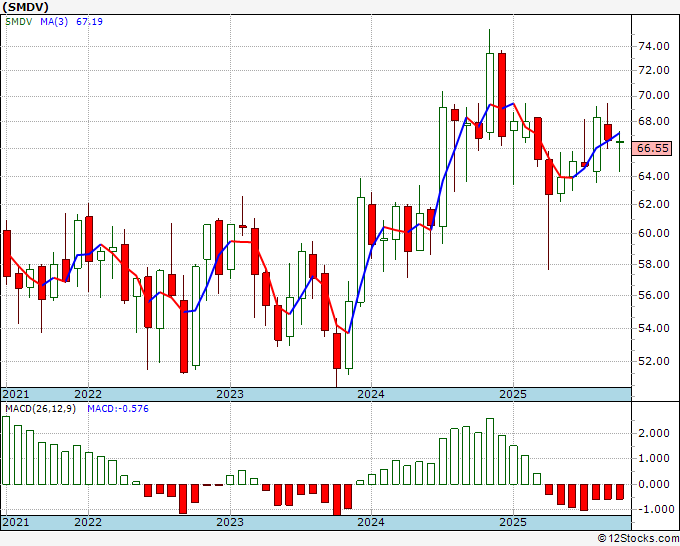This screenshot has width=680, height=546.
Task: Click the MACD:-0.576 value
Action: tap(118, 409)
